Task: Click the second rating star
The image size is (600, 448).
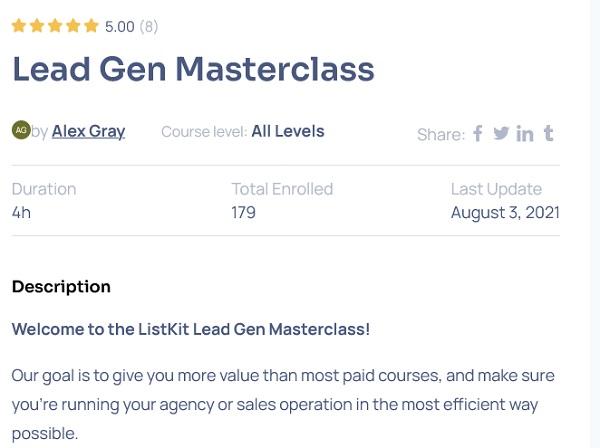Action: (37, 27)
